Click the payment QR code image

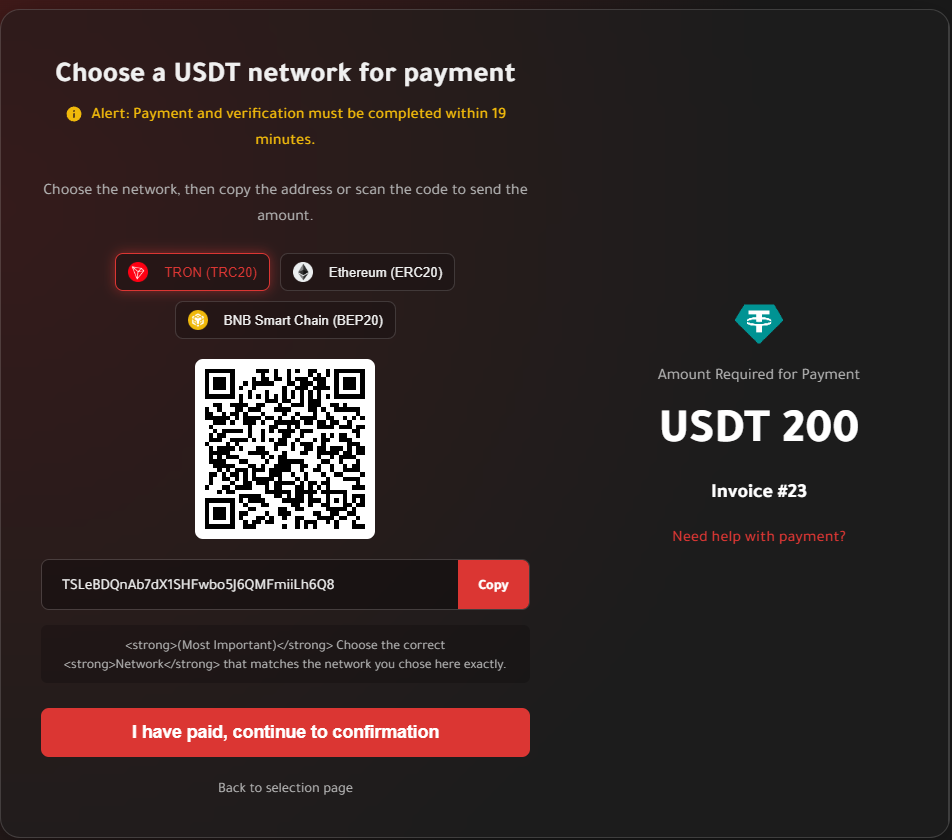coord(285,449)
